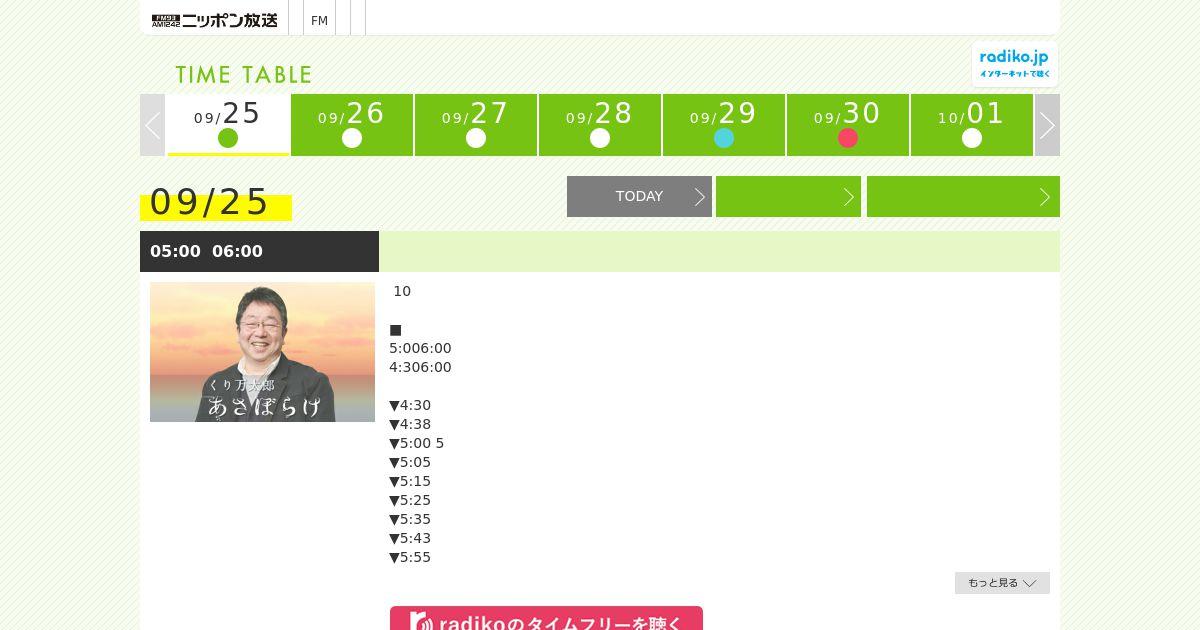The image size is (1200, 630).
Task: Click the ▼5:43 segment entry
Action: click(x=410, y=538)
